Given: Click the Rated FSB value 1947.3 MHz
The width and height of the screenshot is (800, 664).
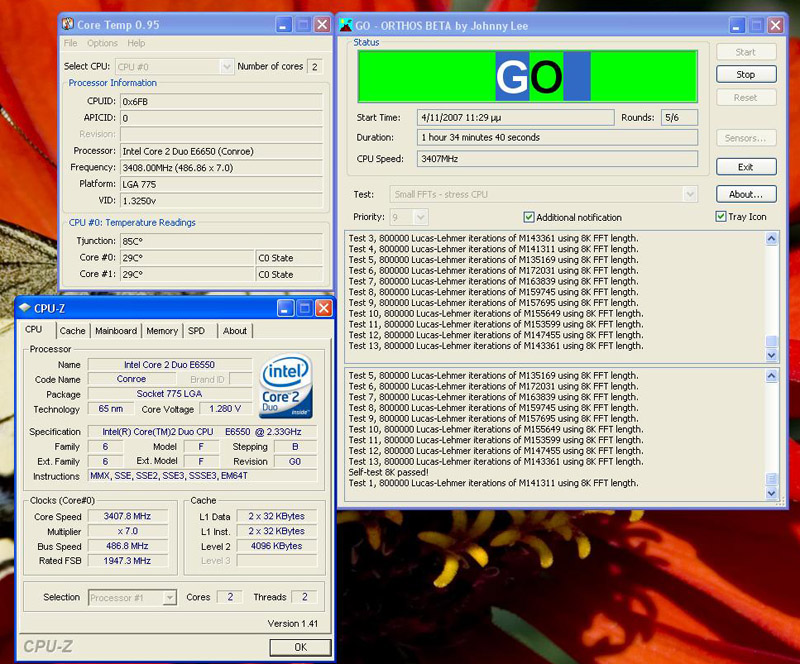Looking at the screenshot, I should 128,560.
